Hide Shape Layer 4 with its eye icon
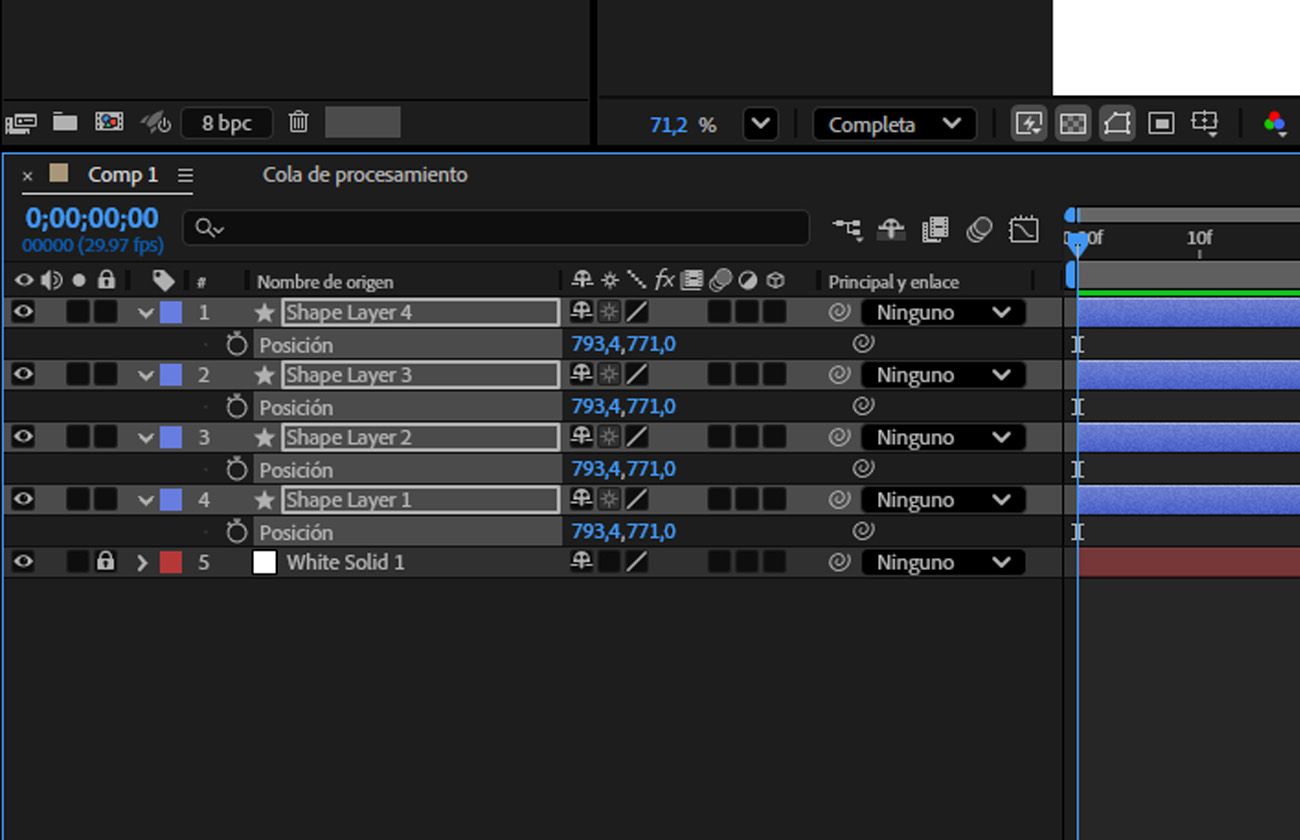Screen dimensions: 1300x840 [23, 312]
